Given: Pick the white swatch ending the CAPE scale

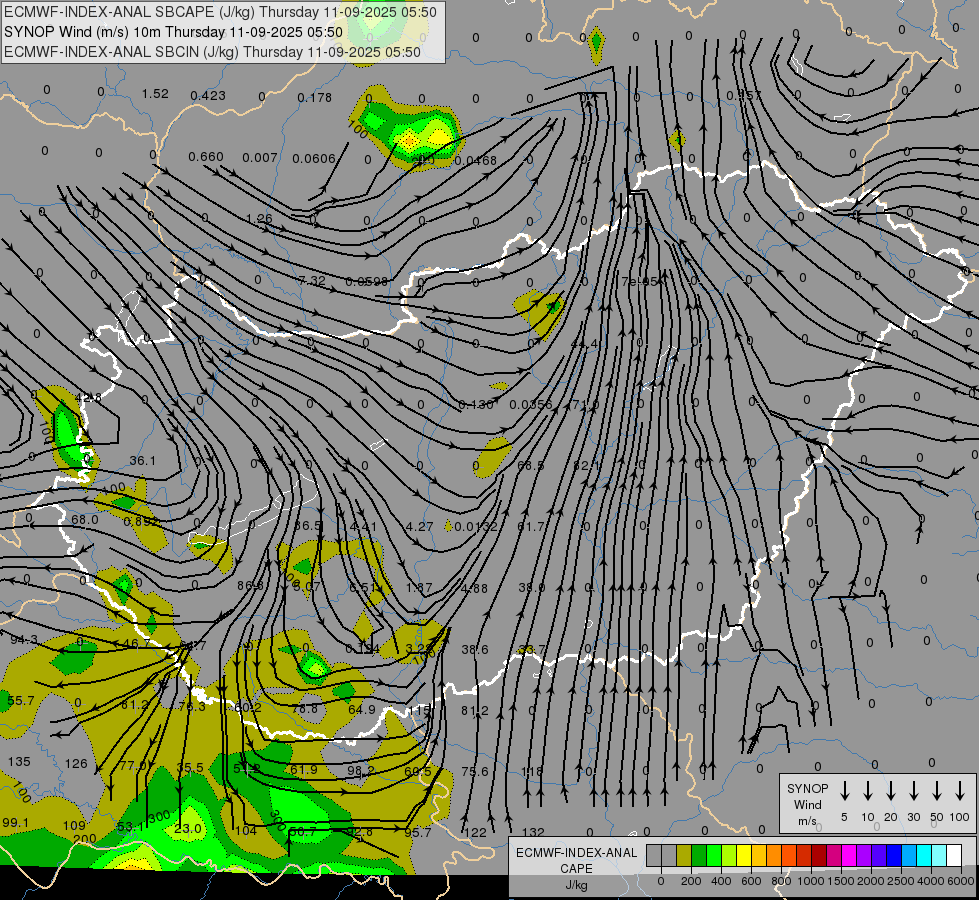Looking at the screenshot, I should click(954, 855).
